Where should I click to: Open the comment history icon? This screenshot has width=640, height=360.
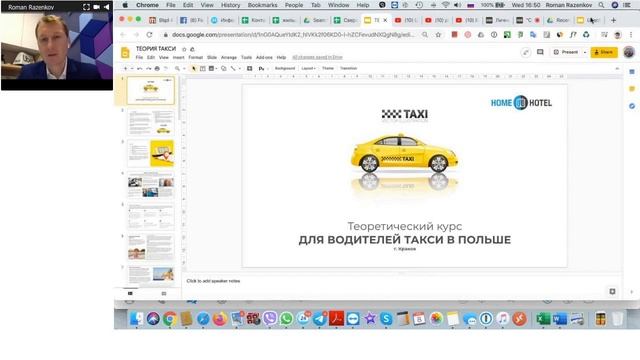point(540,52)
